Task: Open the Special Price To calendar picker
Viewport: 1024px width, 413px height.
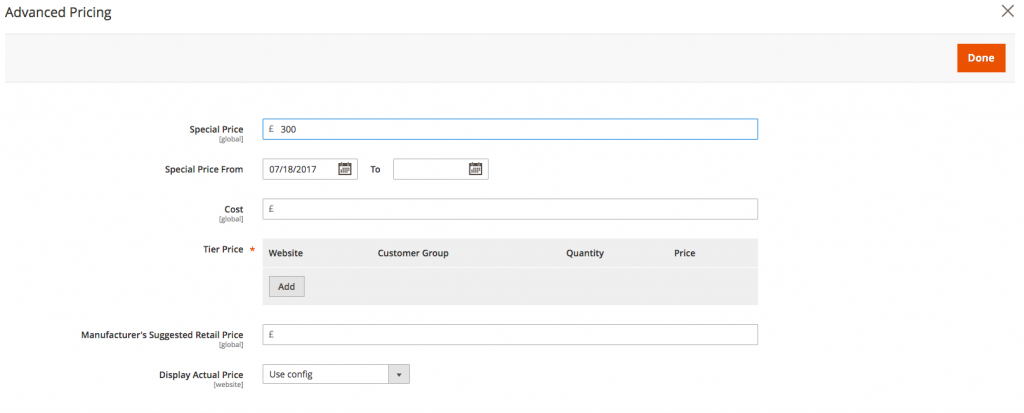Action: point(475,169)
